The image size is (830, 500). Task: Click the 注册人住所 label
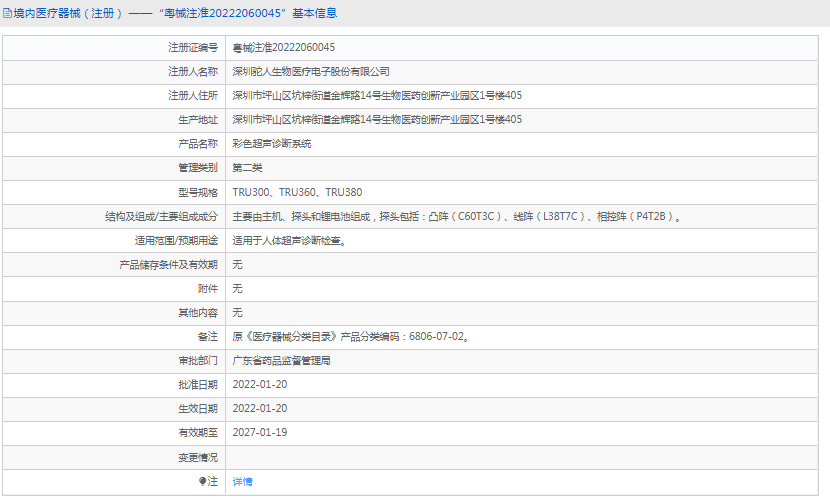193,96
